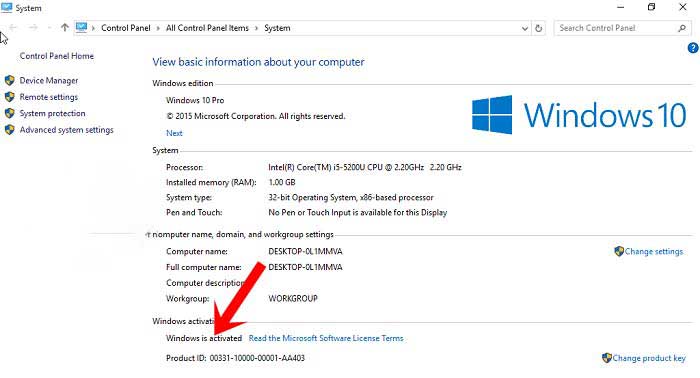Refresh the System page
This screenshot has width=700, height=378.
tap(539, 28)
